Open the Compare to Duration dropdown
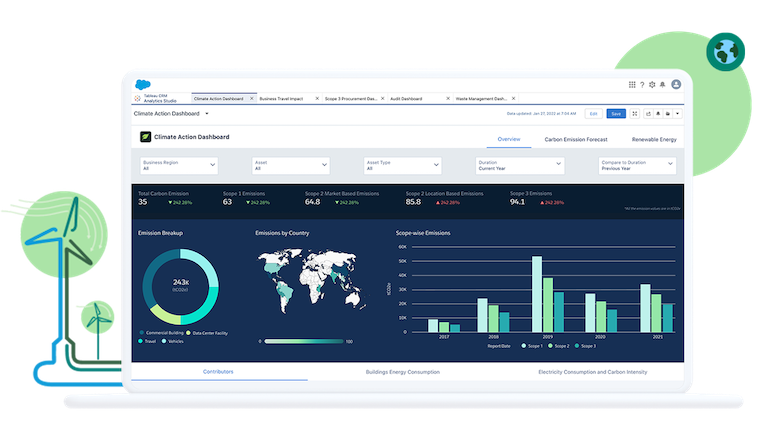 637,165
